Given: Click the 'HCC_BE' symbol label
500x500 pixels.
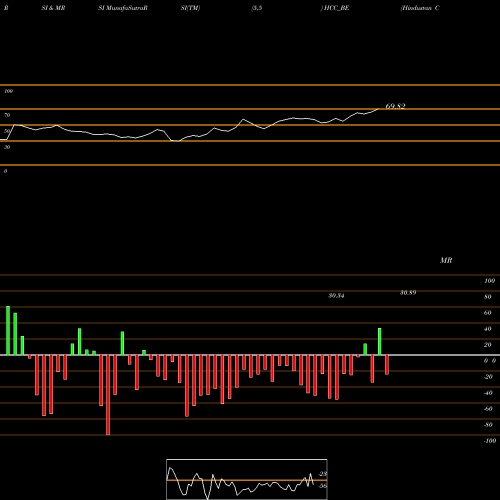Looking at the screenshot, I should (x=336, y=8).
